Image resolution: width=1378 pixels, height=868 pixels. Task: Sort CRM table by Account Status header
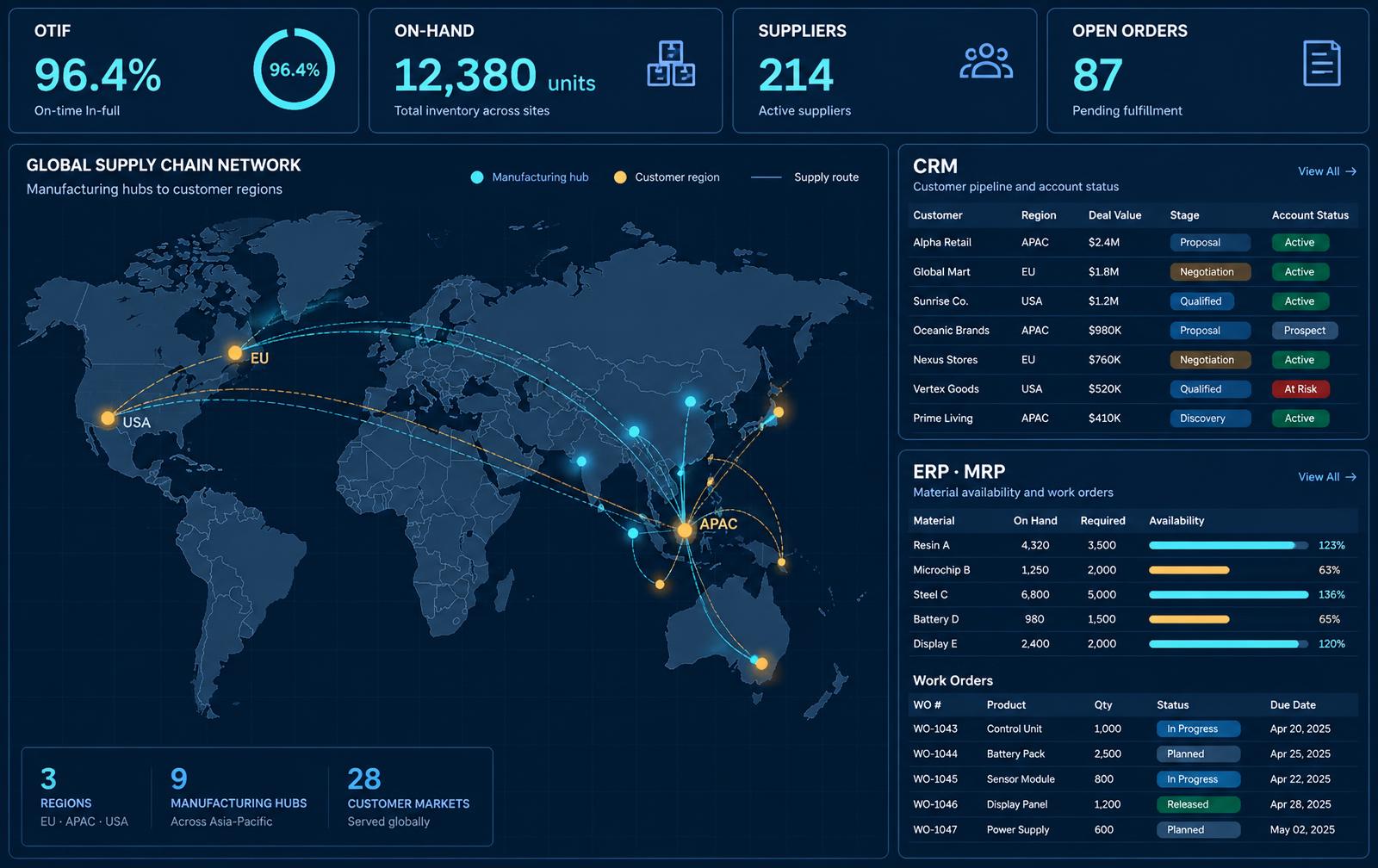point(1310,215)
